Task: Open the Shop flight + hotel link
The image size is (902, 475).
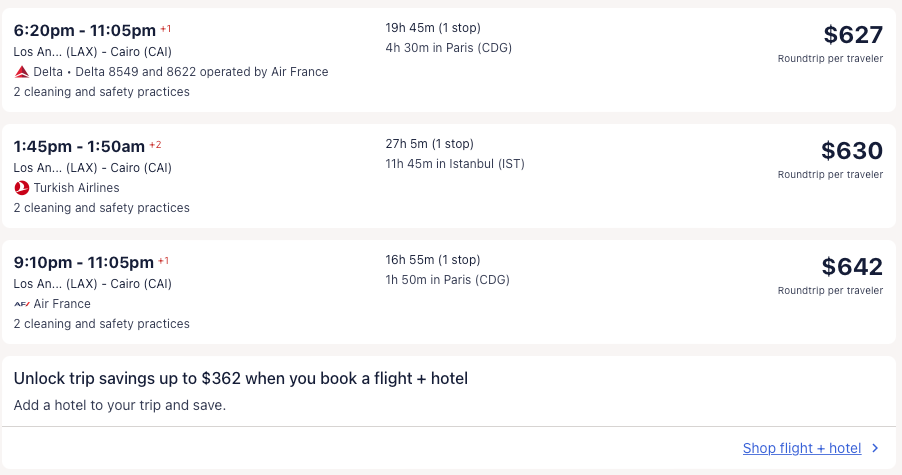Action: (x=801, y=448)
